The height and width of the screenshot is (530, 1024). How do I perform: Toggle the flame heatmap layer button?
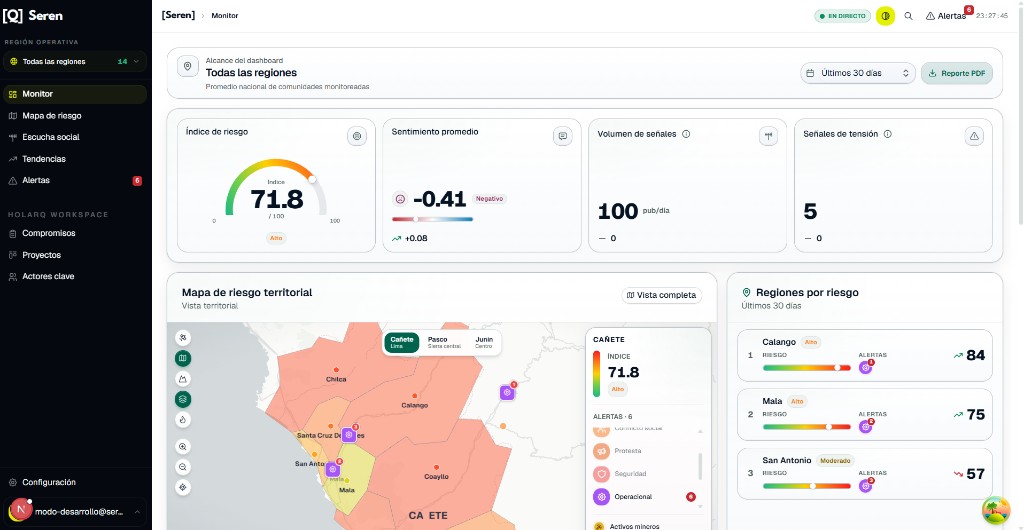[183, 420]
